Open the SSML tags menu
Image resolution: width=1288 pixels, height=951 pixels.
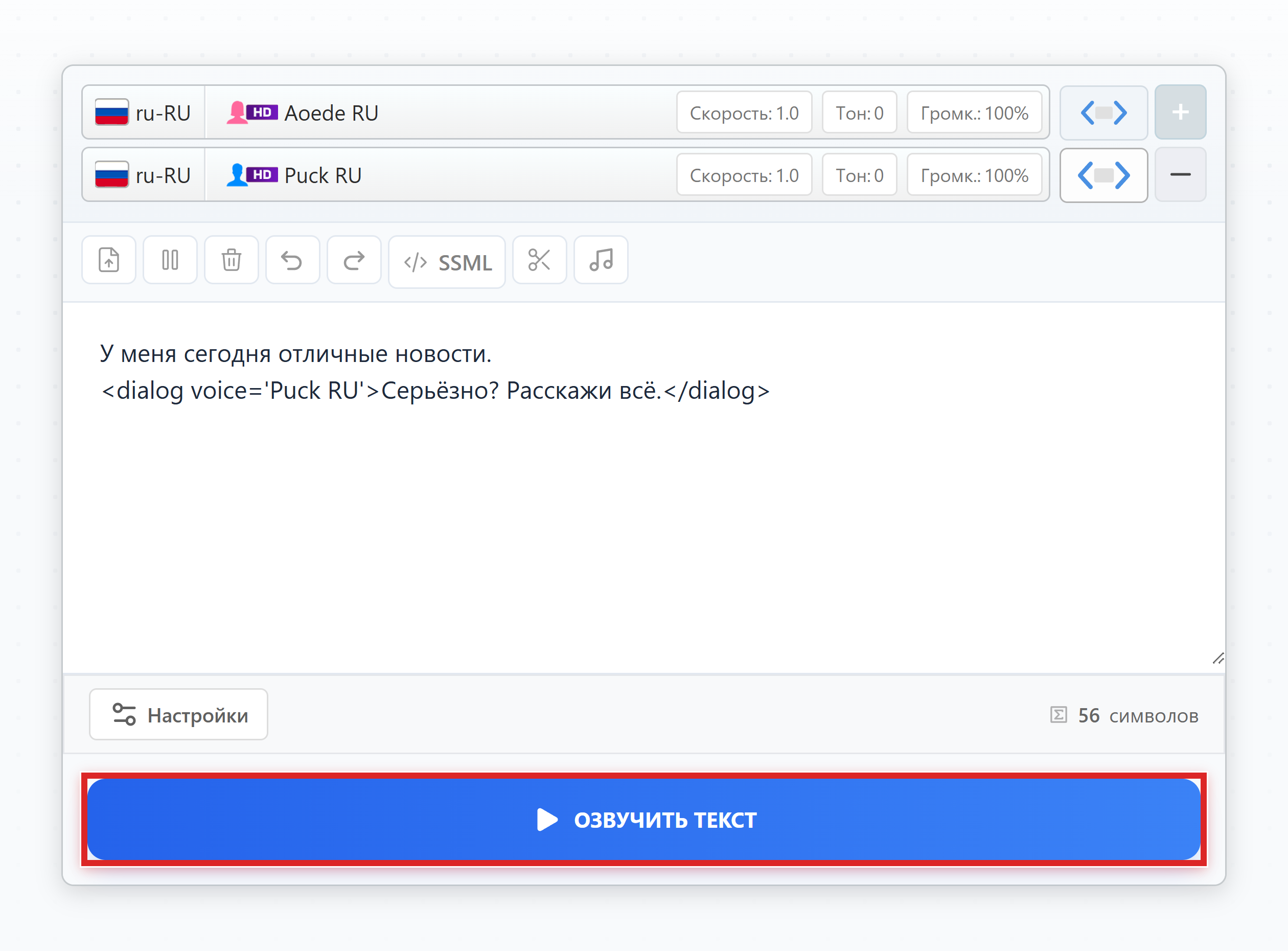[447, 262]
